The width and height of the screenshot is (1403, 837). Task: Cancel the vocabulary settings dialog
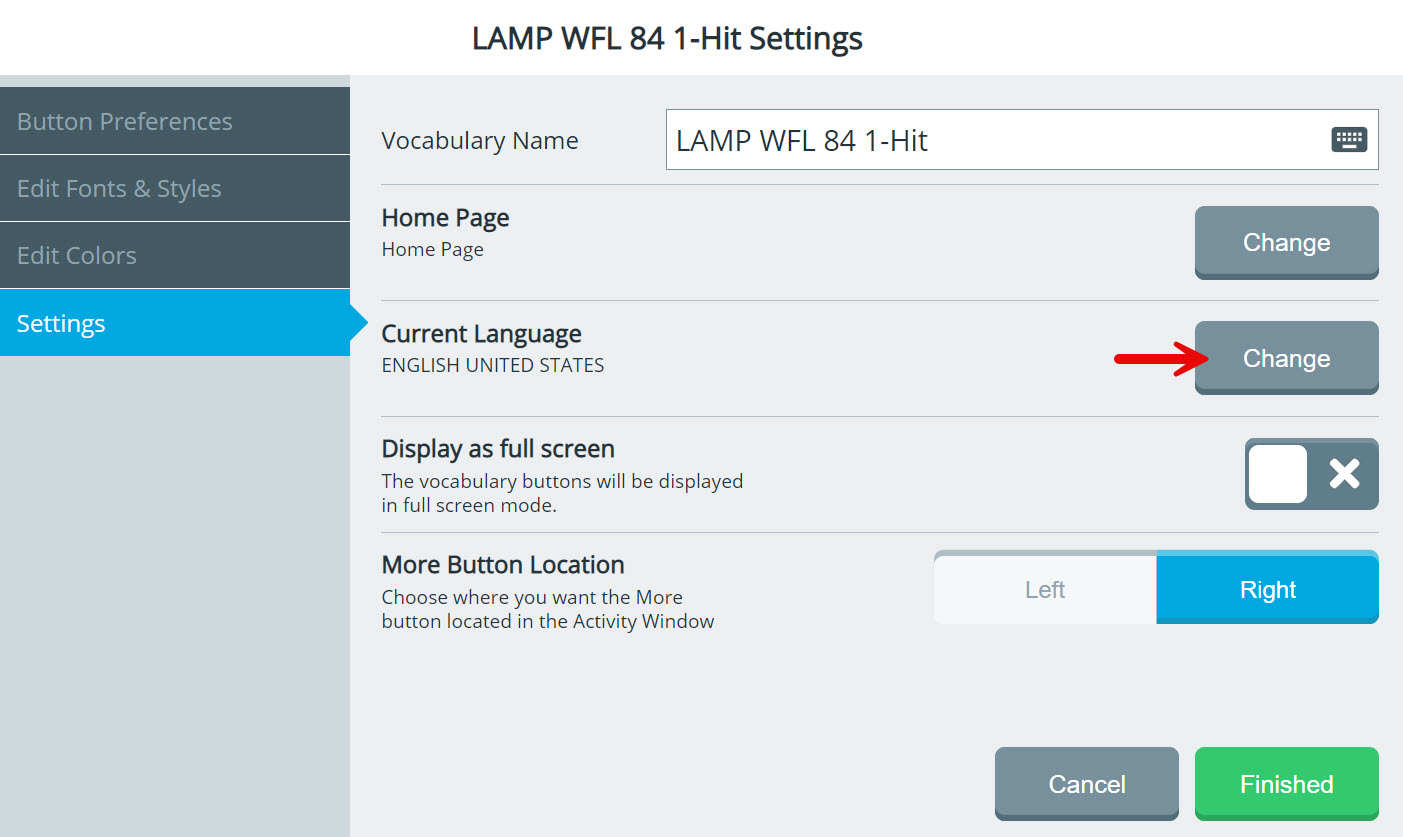point(1086,784)
